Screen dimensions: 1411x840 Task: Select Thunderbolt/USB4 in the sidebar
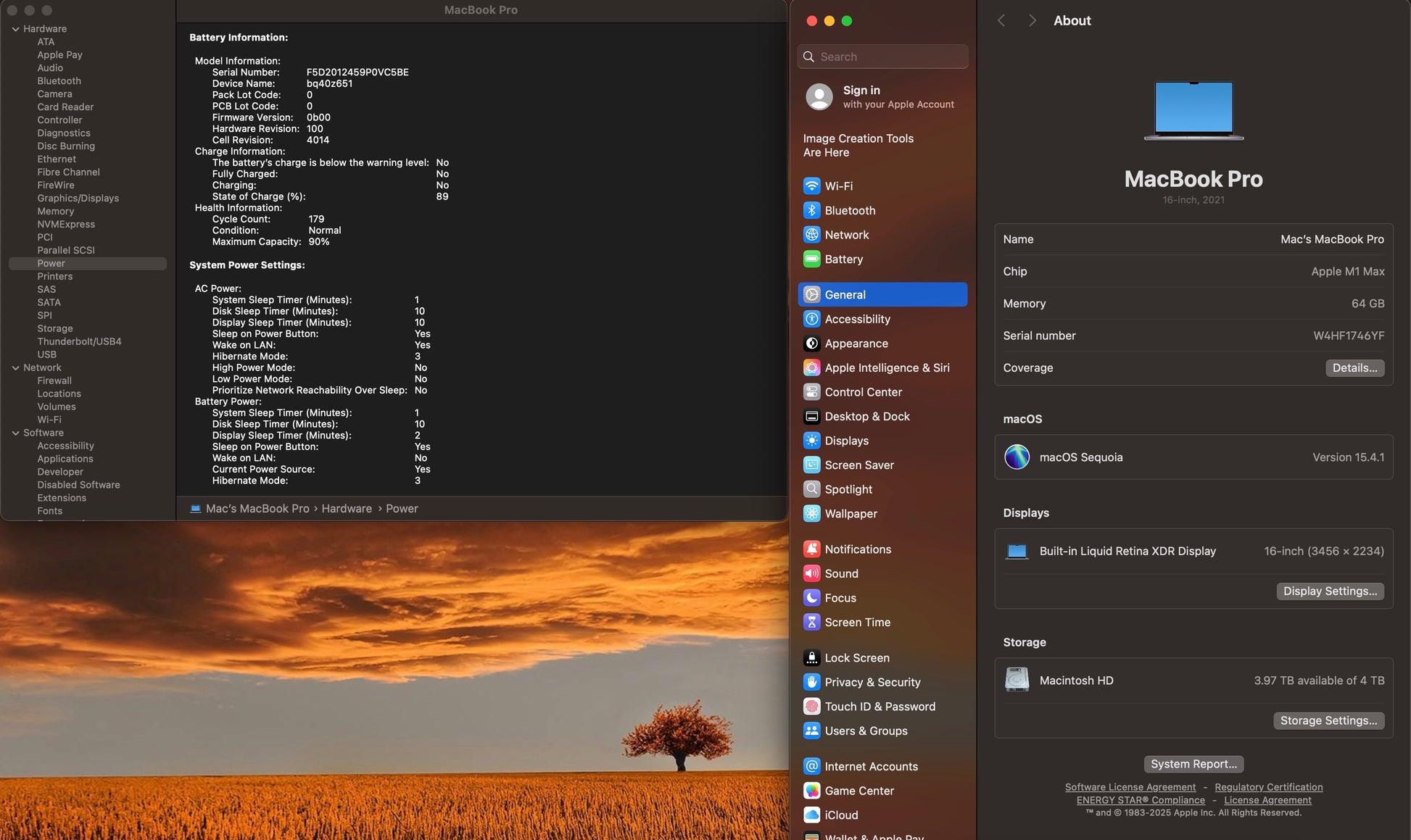pos(79,342)
